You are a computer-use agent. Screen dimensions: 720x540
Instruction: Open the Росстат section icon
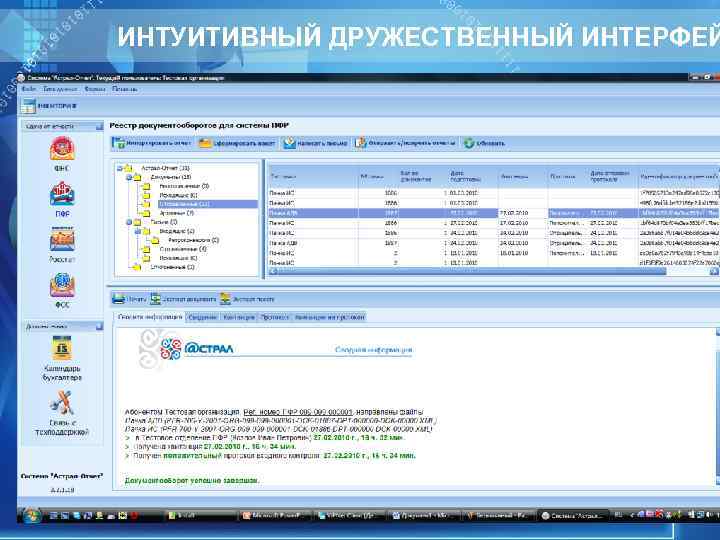62,239
